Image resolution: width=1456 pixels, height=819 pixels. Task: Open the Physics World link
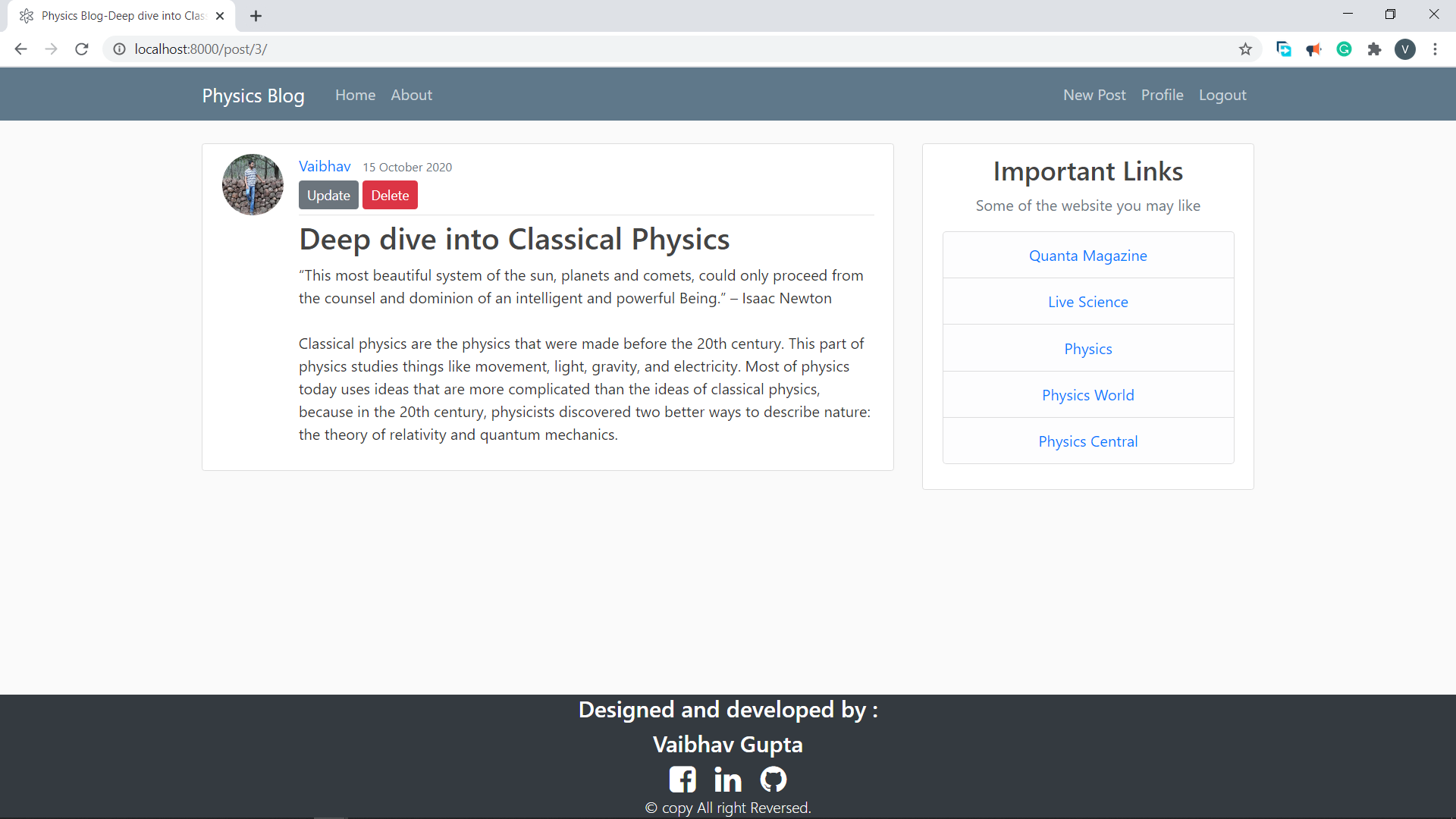[x=1087, y=395]
